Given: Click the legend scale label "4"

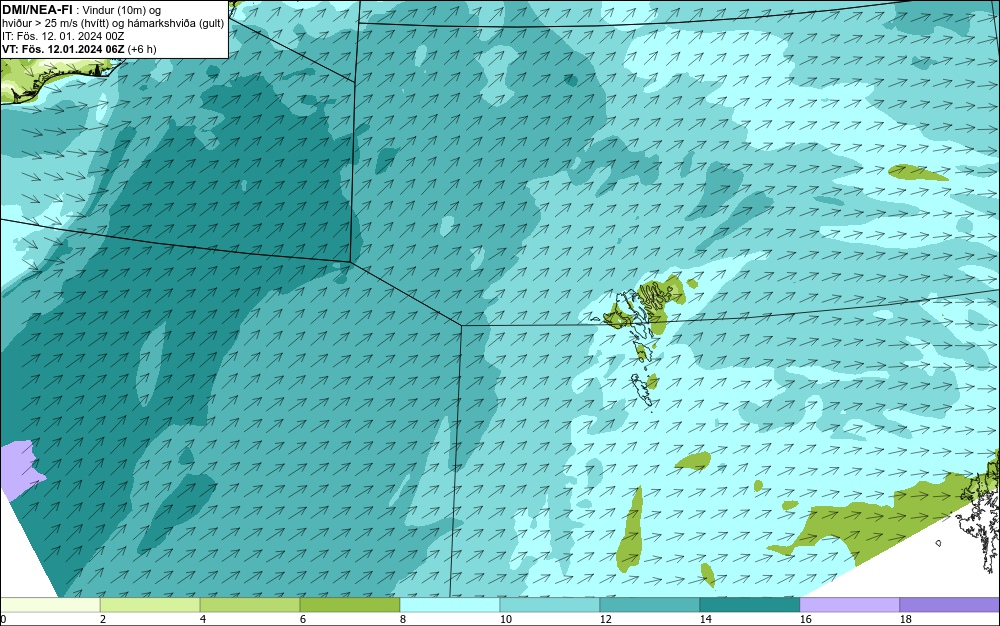Looking at the screenshot, I should pyautogui.click(x=203, y=619).
